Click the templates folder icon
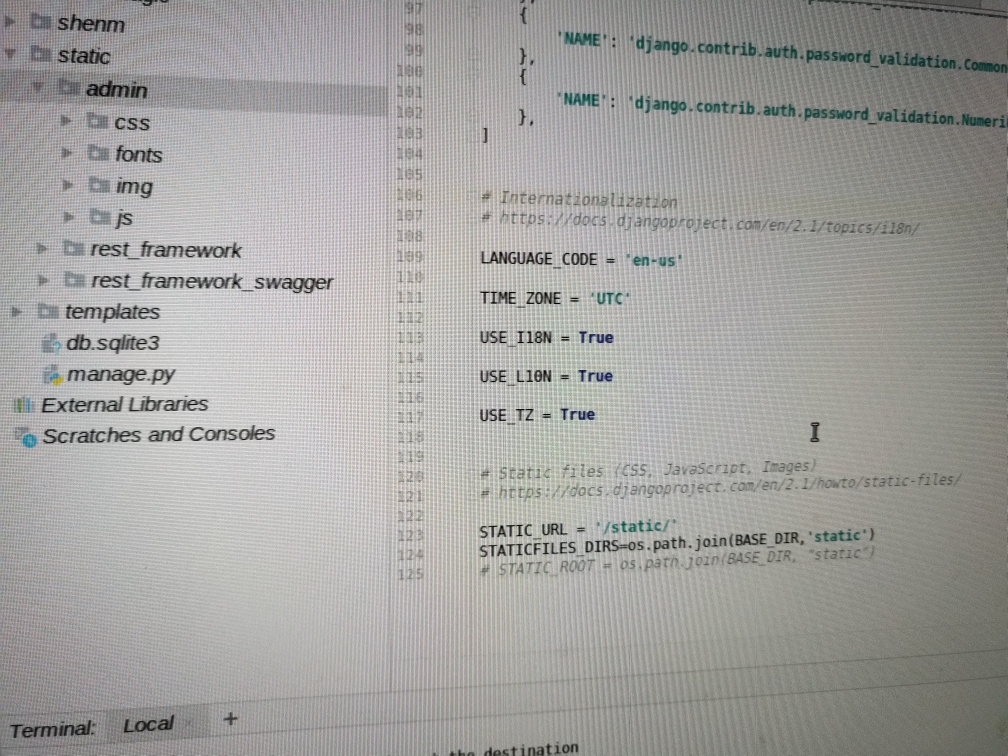 48,311
